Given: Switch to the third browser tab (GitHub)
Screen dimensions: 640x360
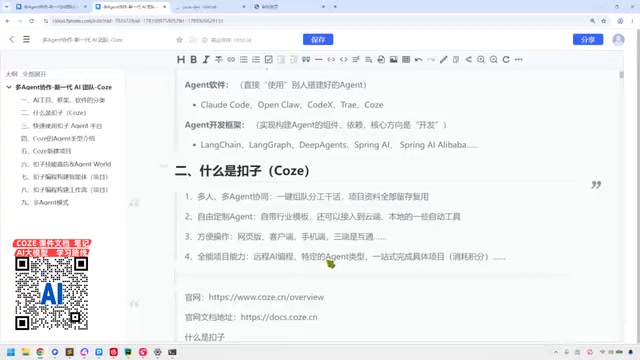Looking at the screenshot, I should point(209,7).
